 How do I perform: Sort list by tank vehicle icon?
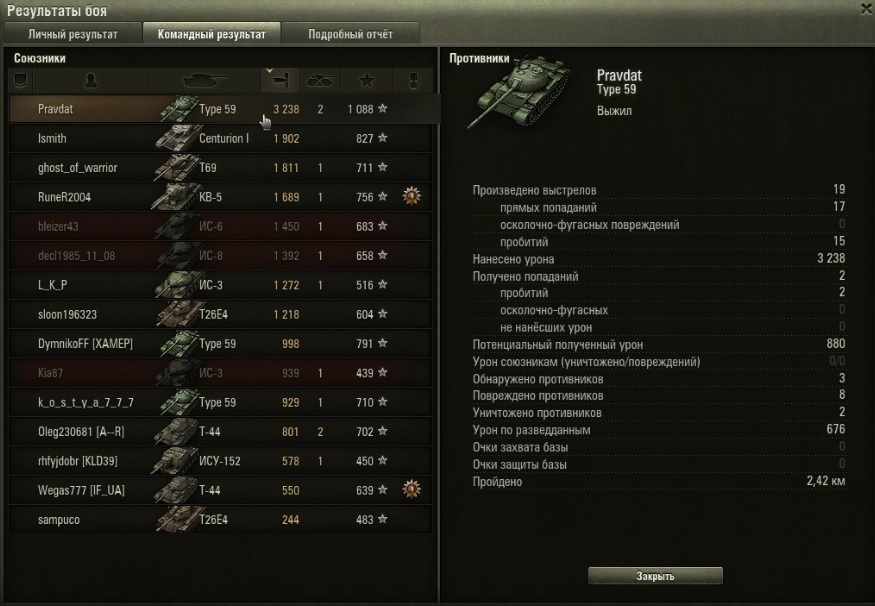(x=205, y=81)
